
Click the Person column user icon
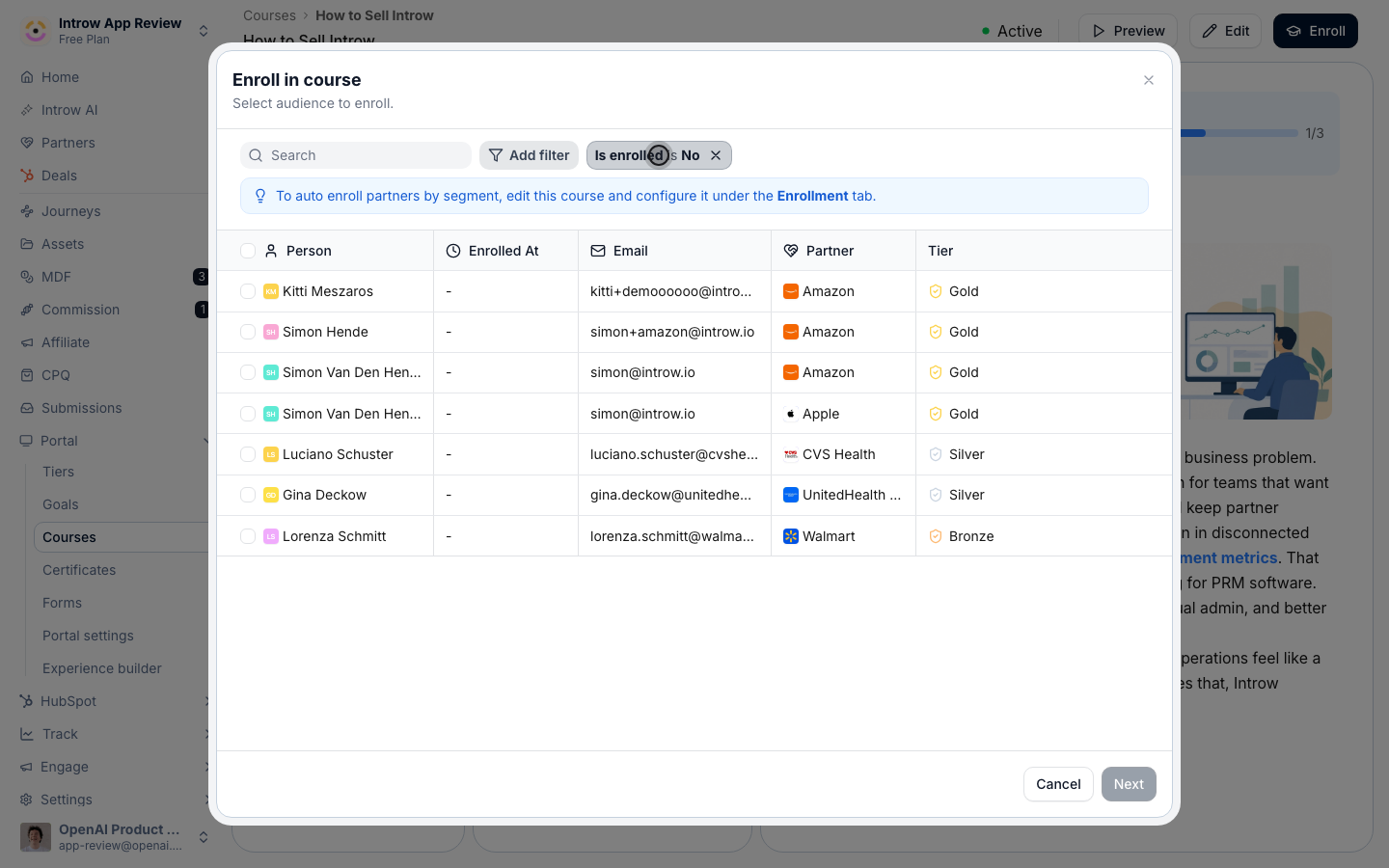coord(271,251)
